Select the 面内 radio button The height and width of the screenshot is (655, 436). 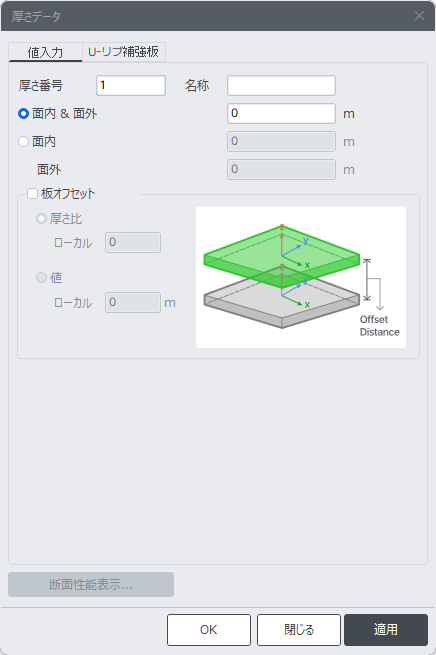24,142
